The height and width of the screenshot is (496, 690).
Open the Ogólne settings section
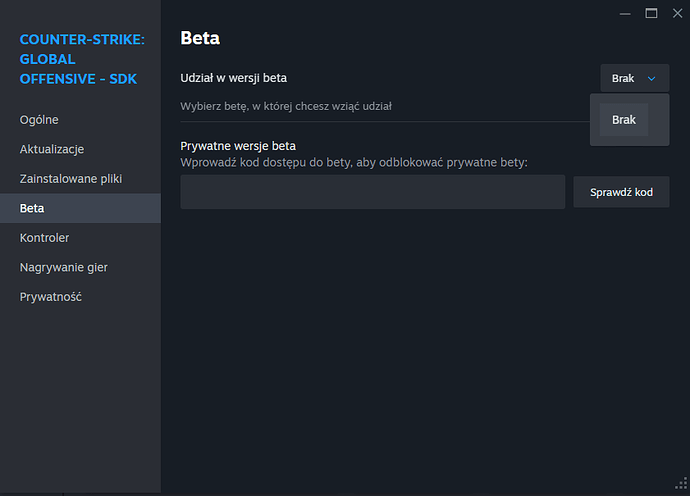click(x=80, y=120)
